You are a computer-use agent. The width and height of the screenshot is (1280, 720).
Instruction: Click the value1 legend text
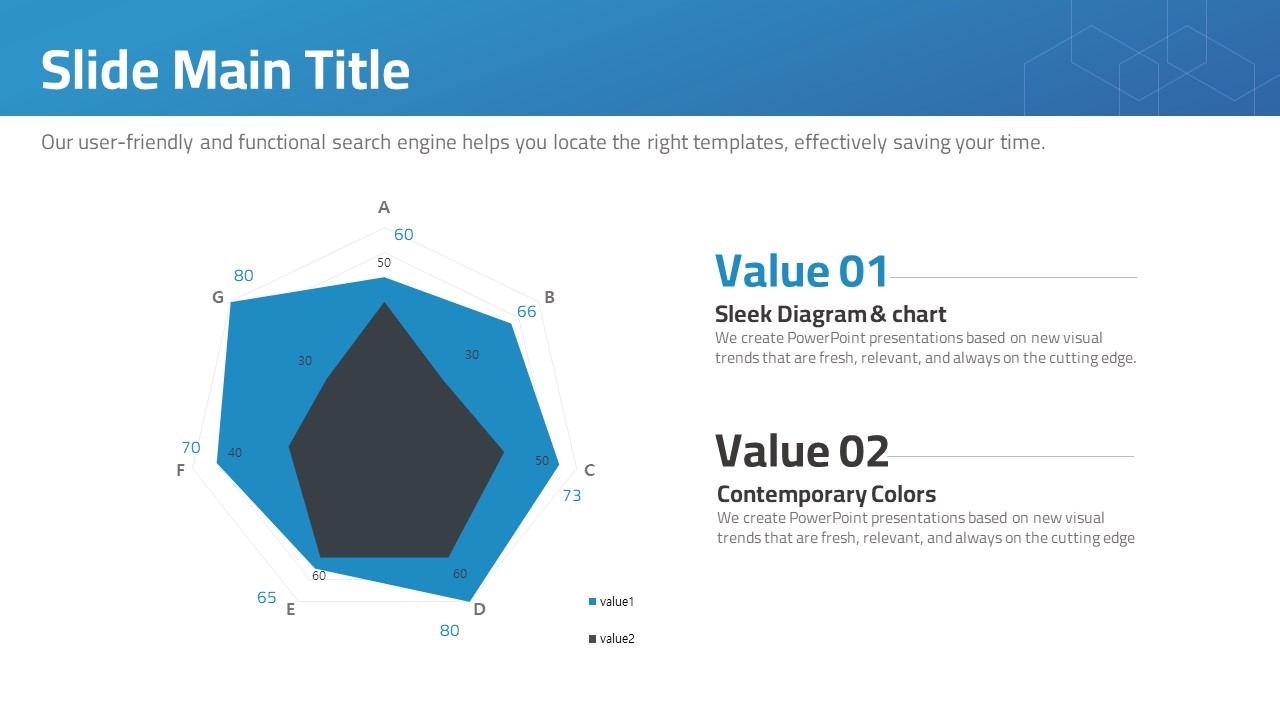click(x=617, y=602)
